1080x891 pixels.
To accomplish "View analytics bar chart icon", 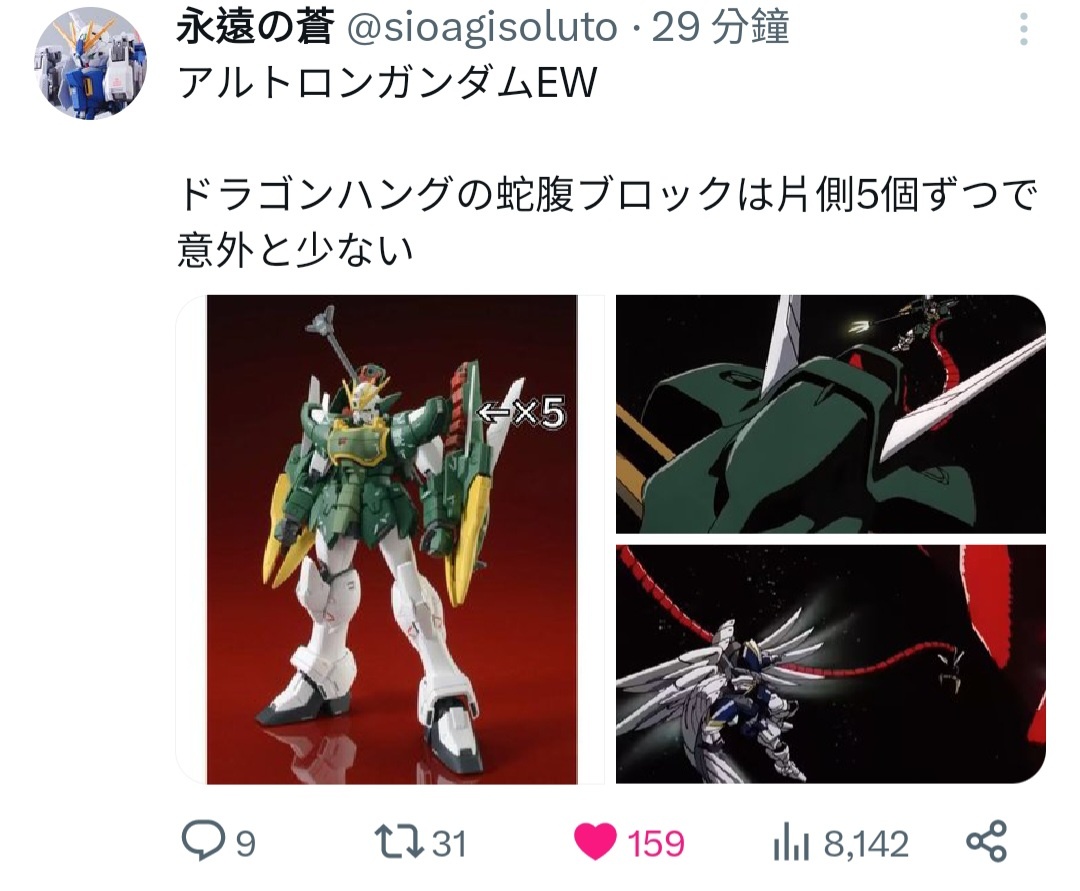I will tap(790, 842).
